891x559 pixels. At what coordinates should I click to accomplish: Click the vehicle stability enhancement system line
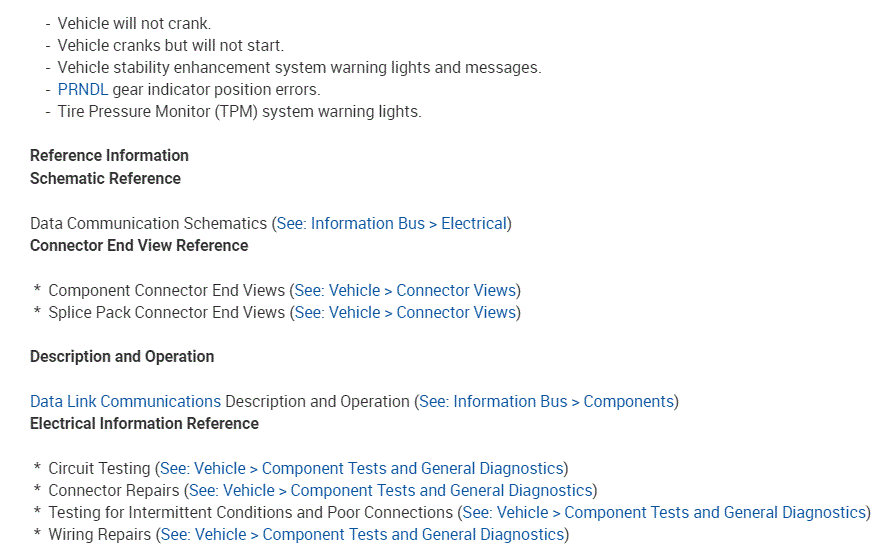click(x=299, y=68)
